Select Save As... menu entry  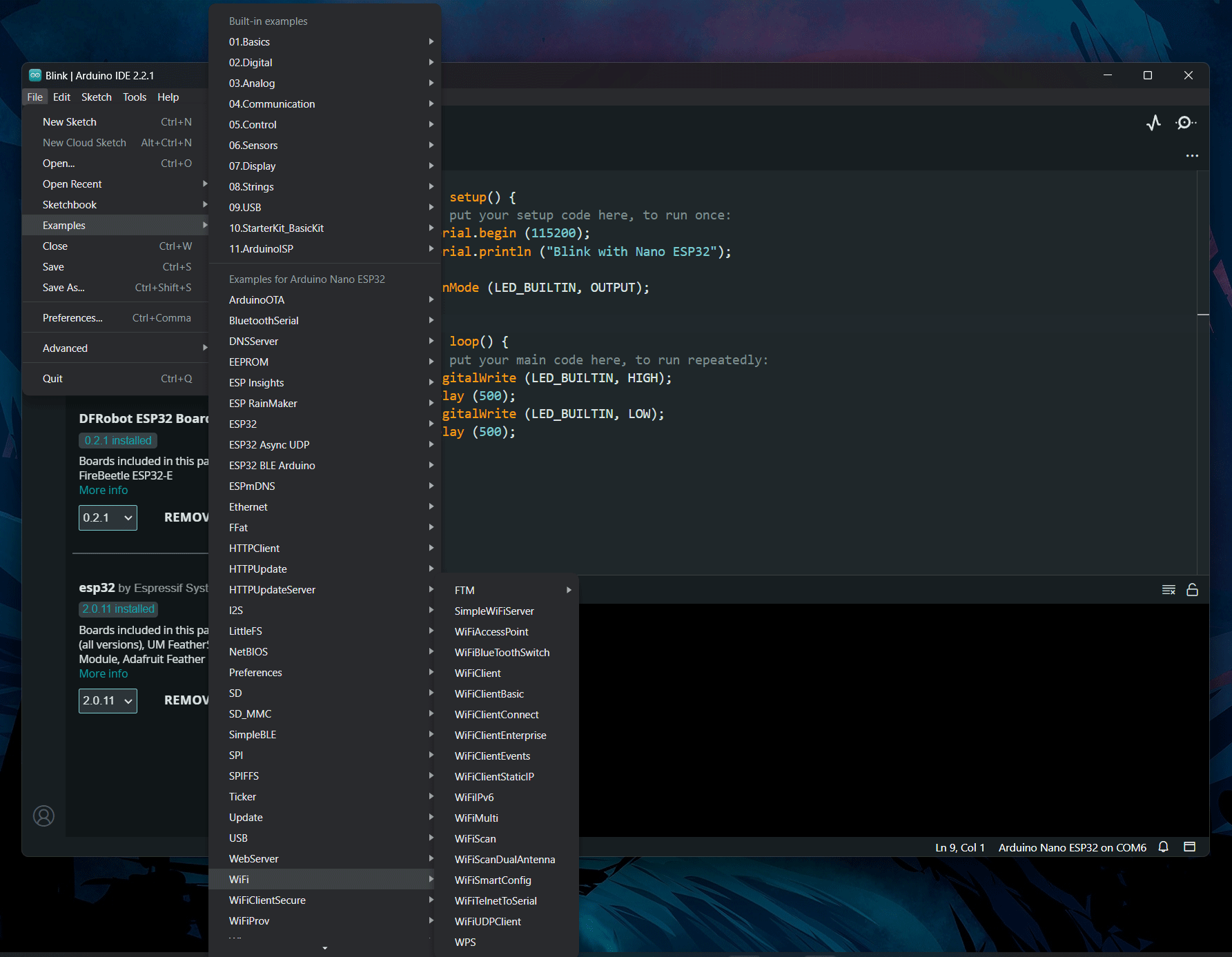116,288
